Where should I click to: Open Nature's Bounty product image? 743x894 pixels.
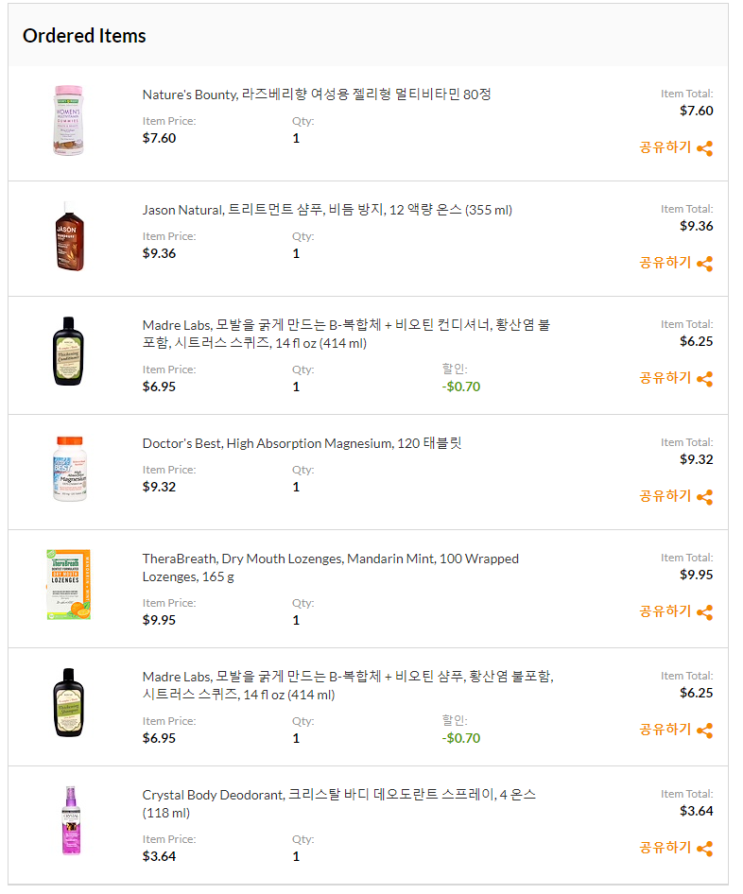coord(68,121)
